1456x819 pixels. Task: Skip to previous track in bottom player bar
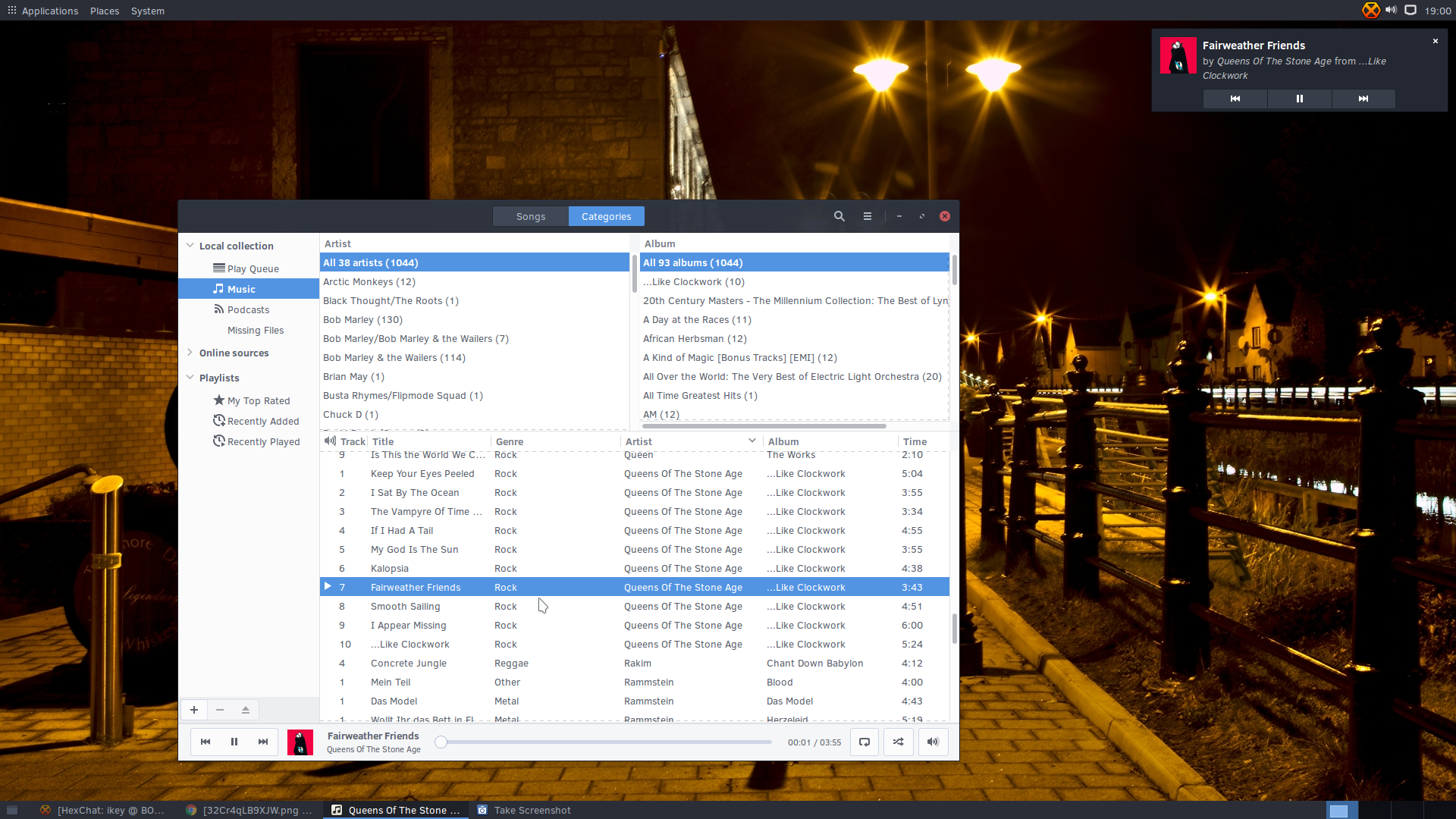[x=206, y=742]
